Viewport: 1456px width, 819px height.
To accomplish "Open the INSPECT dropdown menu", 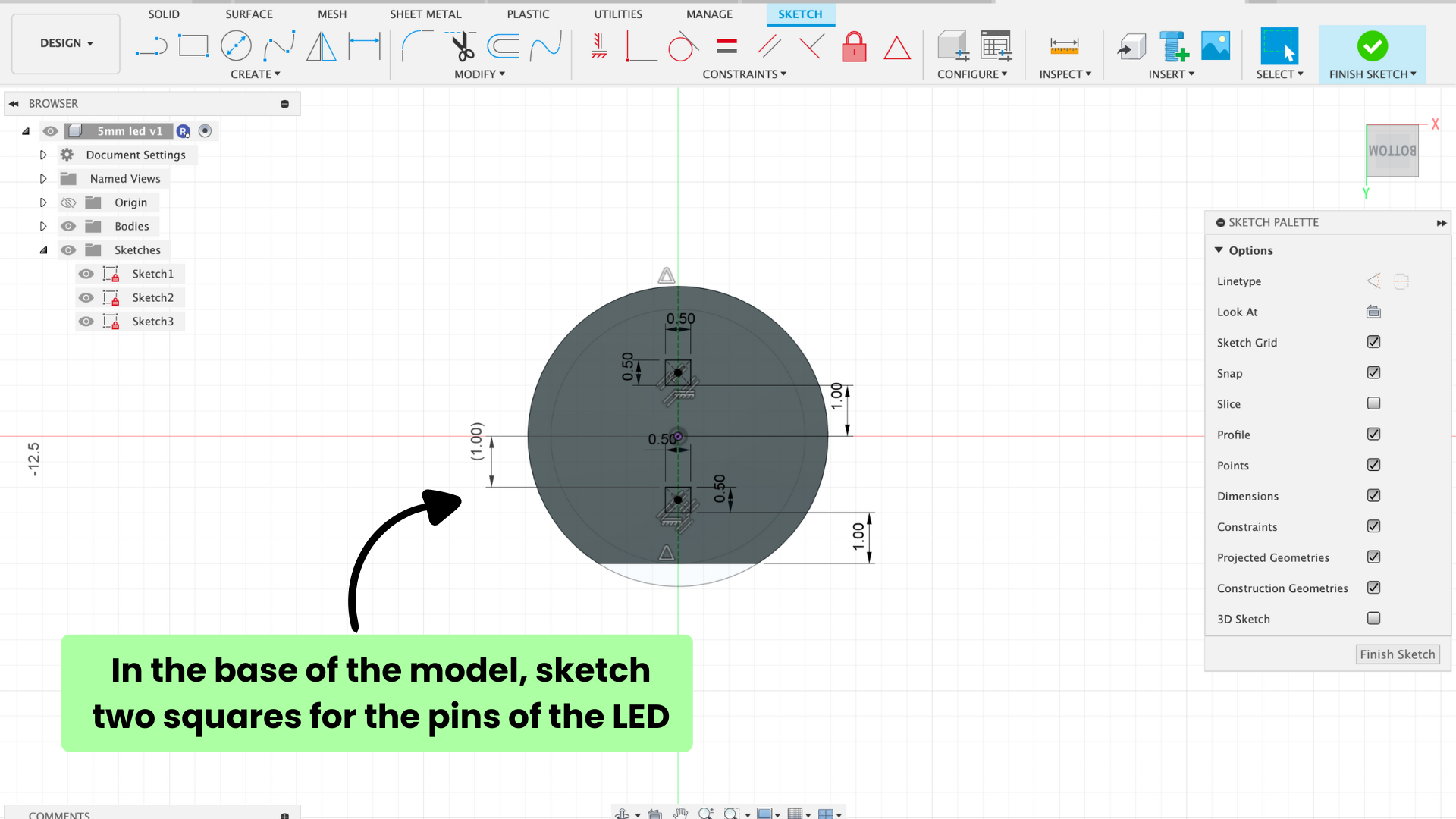I will [x=1065, y=74].
